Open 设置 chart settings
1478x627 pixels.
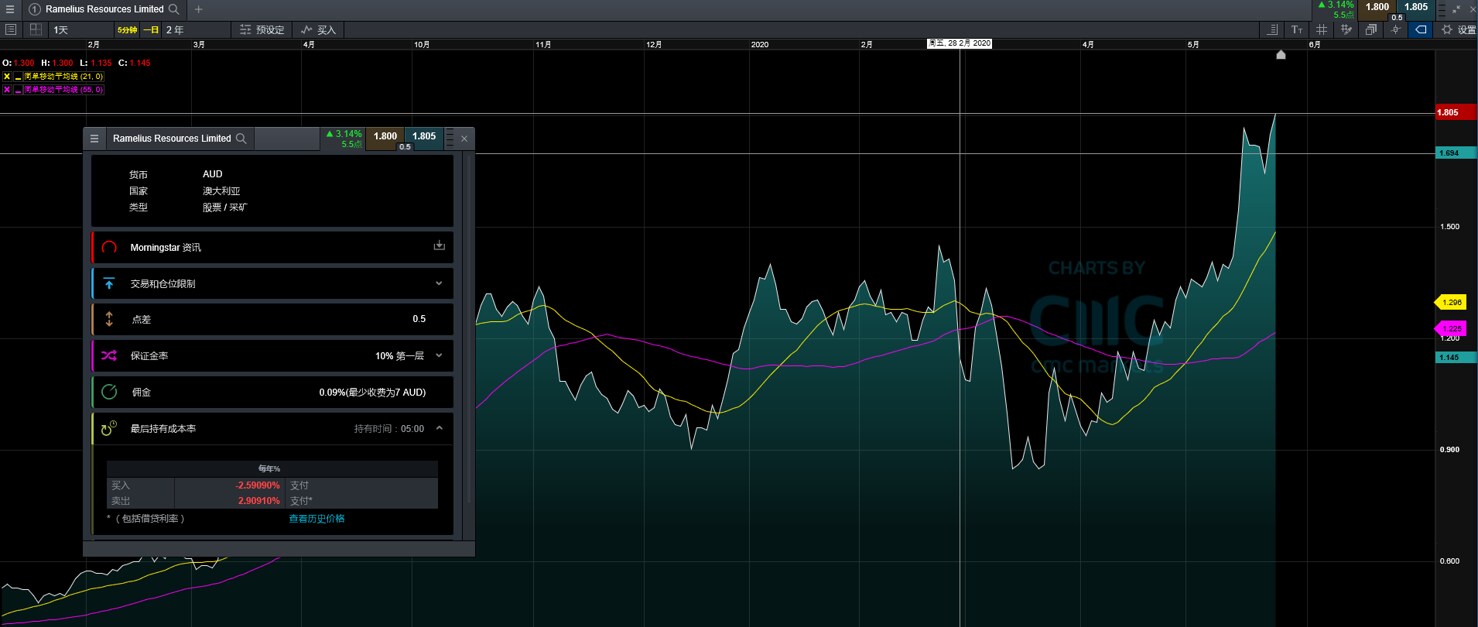1457,30
